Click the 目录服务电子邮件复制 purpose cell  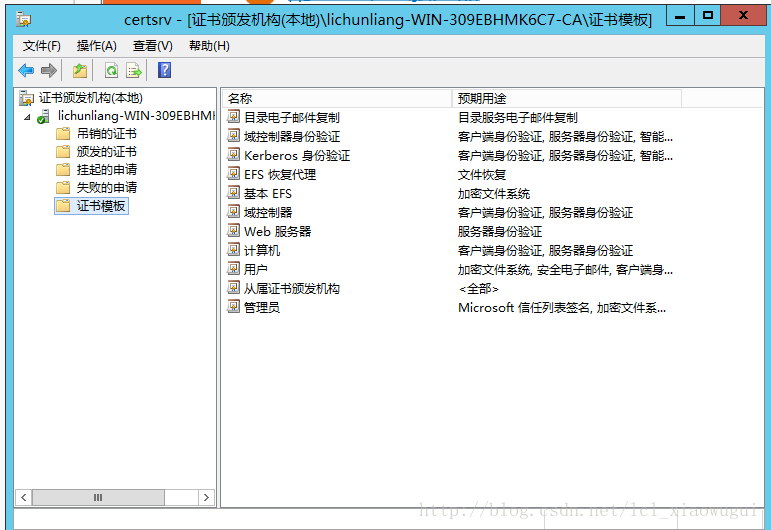pos(518,118)
